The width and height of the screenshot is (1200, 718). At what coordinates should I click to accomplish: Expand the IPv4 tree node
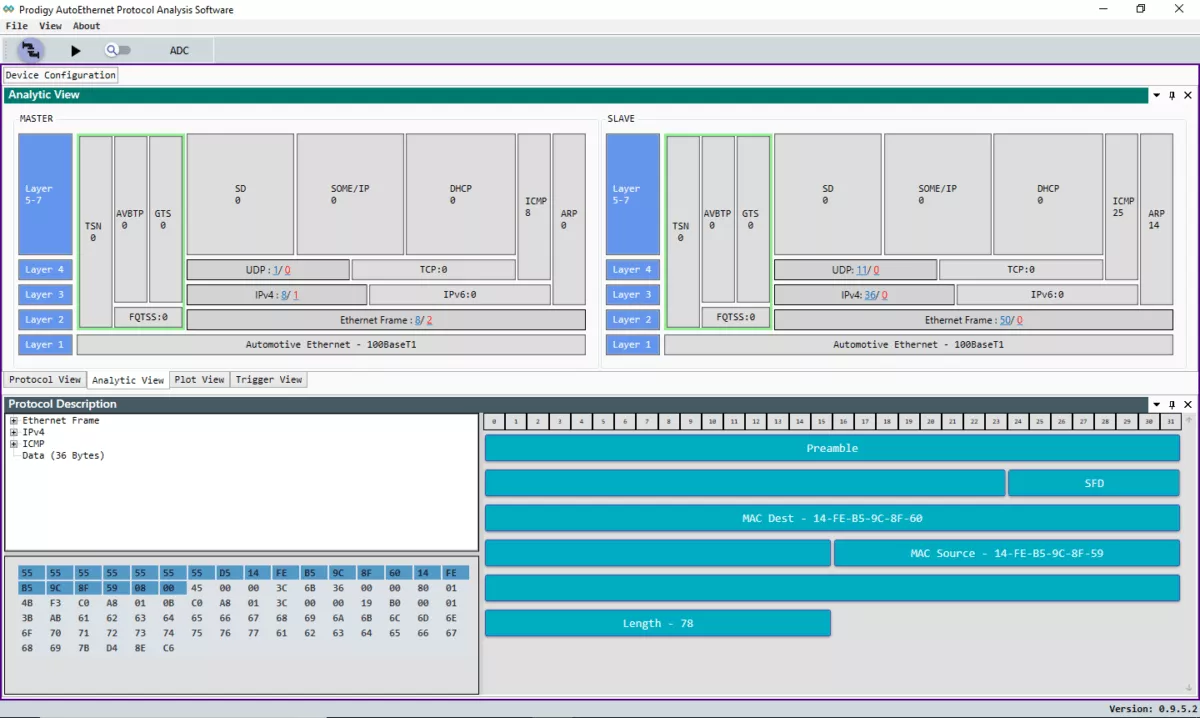(x=14, y=433)
